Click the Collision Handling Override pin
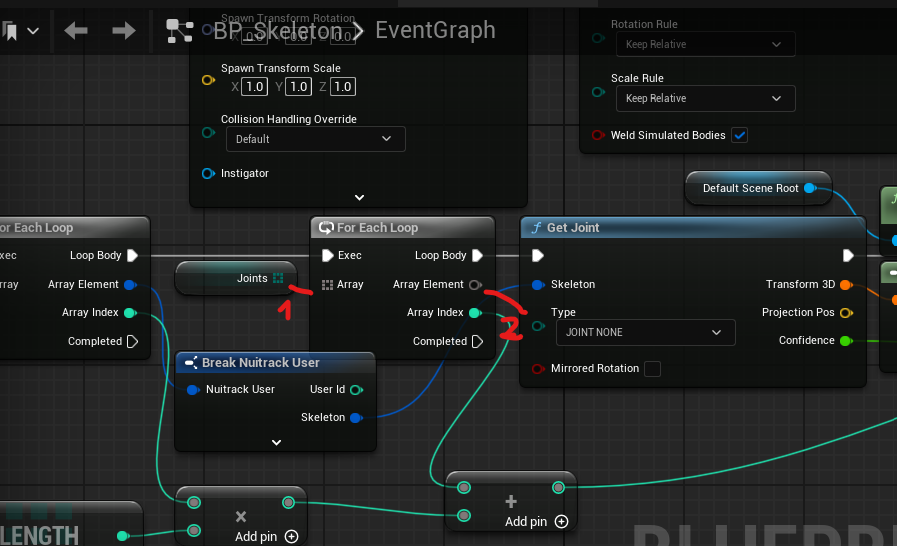The image size is (897, 546). tap(208, 133)
